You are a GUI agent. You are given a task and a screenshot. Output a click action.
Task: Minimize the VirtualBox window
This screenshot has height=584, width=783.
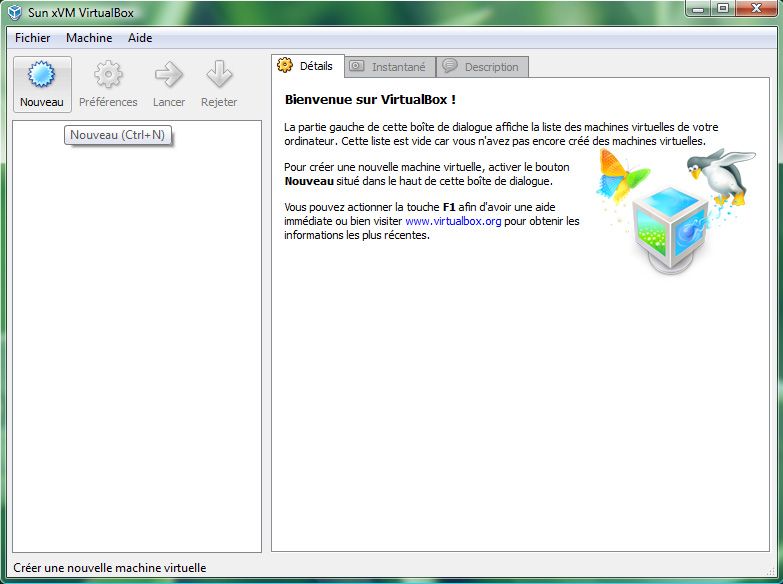pos(699,8)
